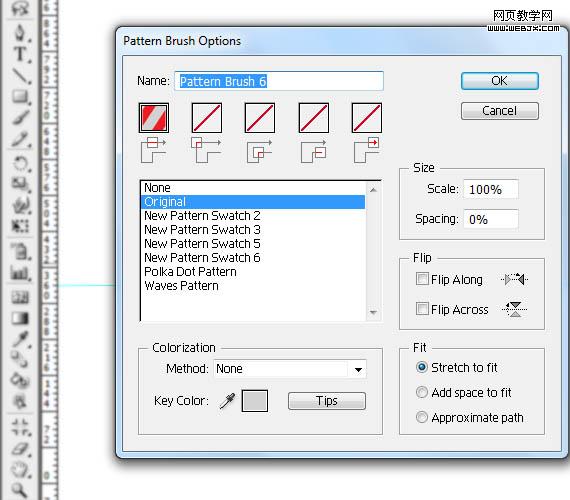Viewport: 570px width, 500px height.
Task: Click the pattern list scroll-up arrow
Action: (x=373, y=190)
